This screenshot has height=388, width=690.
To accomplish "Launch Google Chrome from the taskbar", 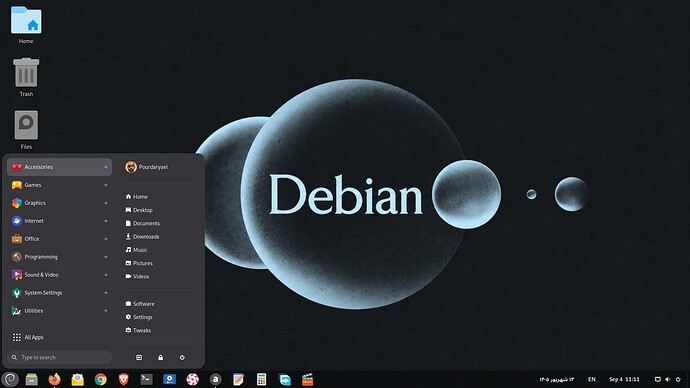I will tap(100, 379).
